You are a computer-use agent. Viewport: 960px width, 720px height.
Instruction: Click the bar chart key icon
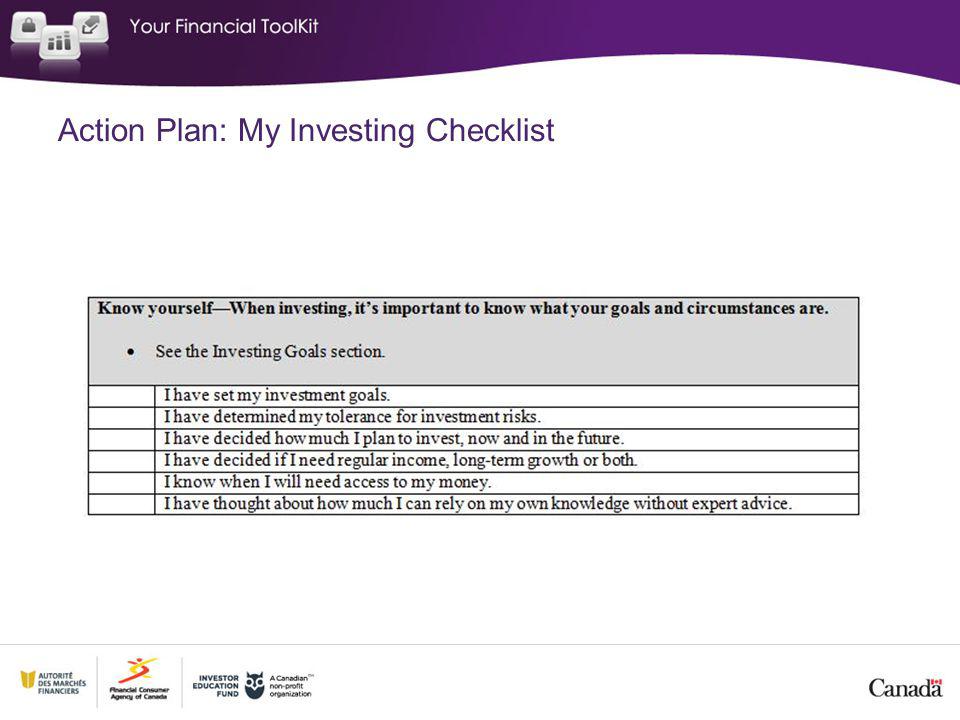59,42
